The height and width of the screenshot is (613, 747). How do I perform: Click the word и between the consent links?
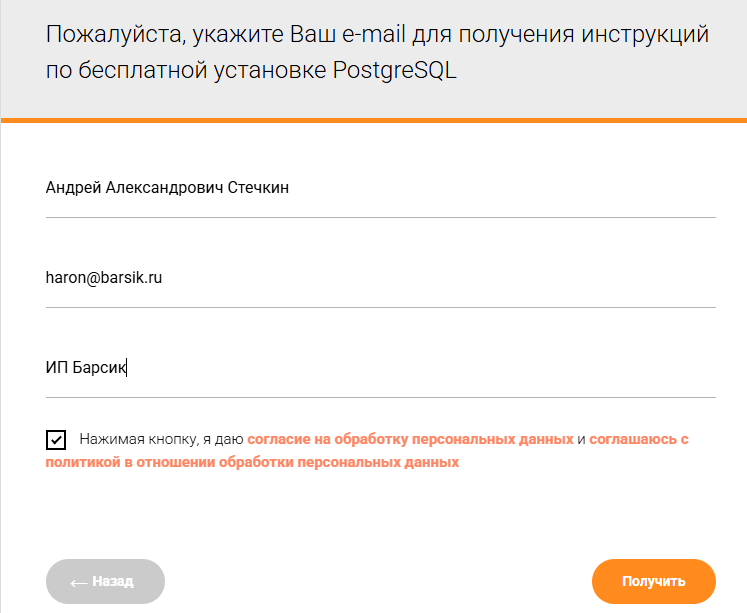coord(581,439)
